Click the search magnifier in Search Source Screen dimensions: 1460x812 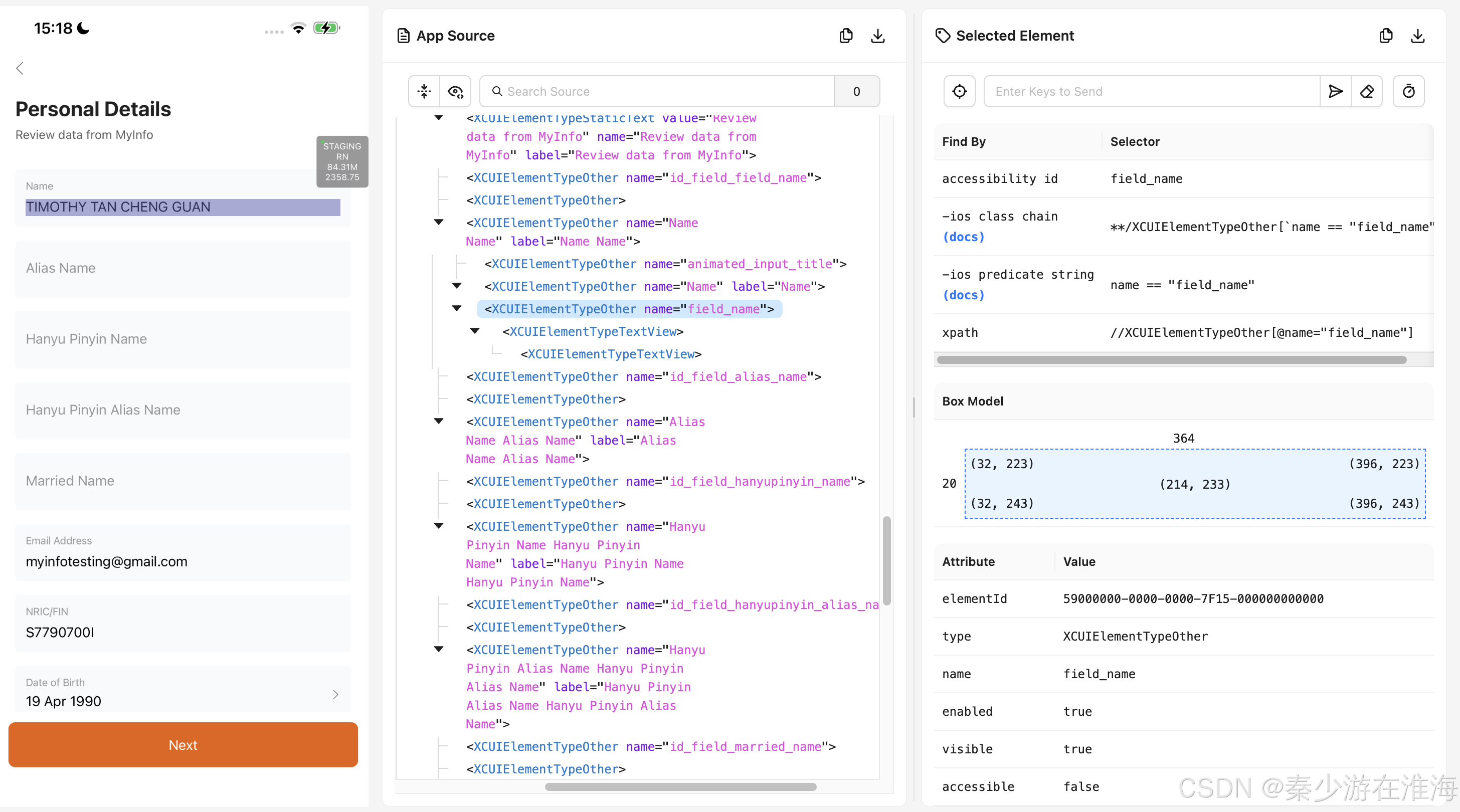pyautogui.click(x=496, y=91)
